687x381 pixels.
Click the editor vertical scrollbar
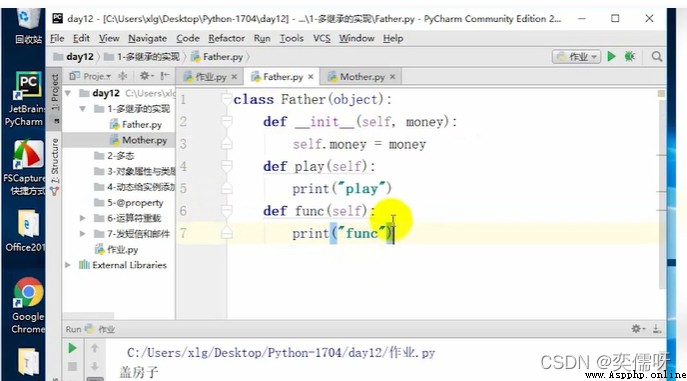coord(661,188)
